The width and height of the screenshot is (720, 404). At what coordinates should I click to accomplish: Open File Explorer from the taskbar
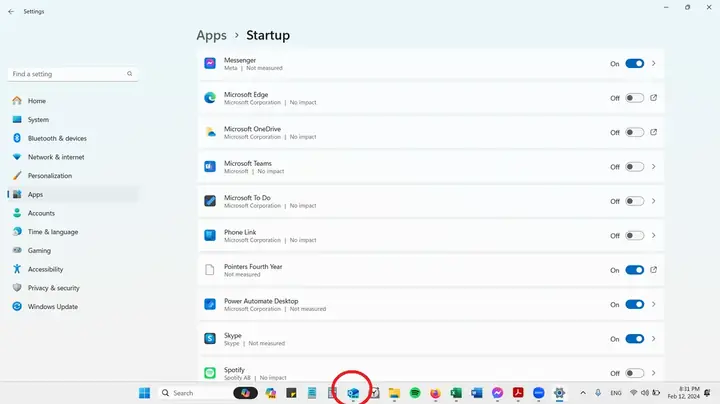(394, 393)
